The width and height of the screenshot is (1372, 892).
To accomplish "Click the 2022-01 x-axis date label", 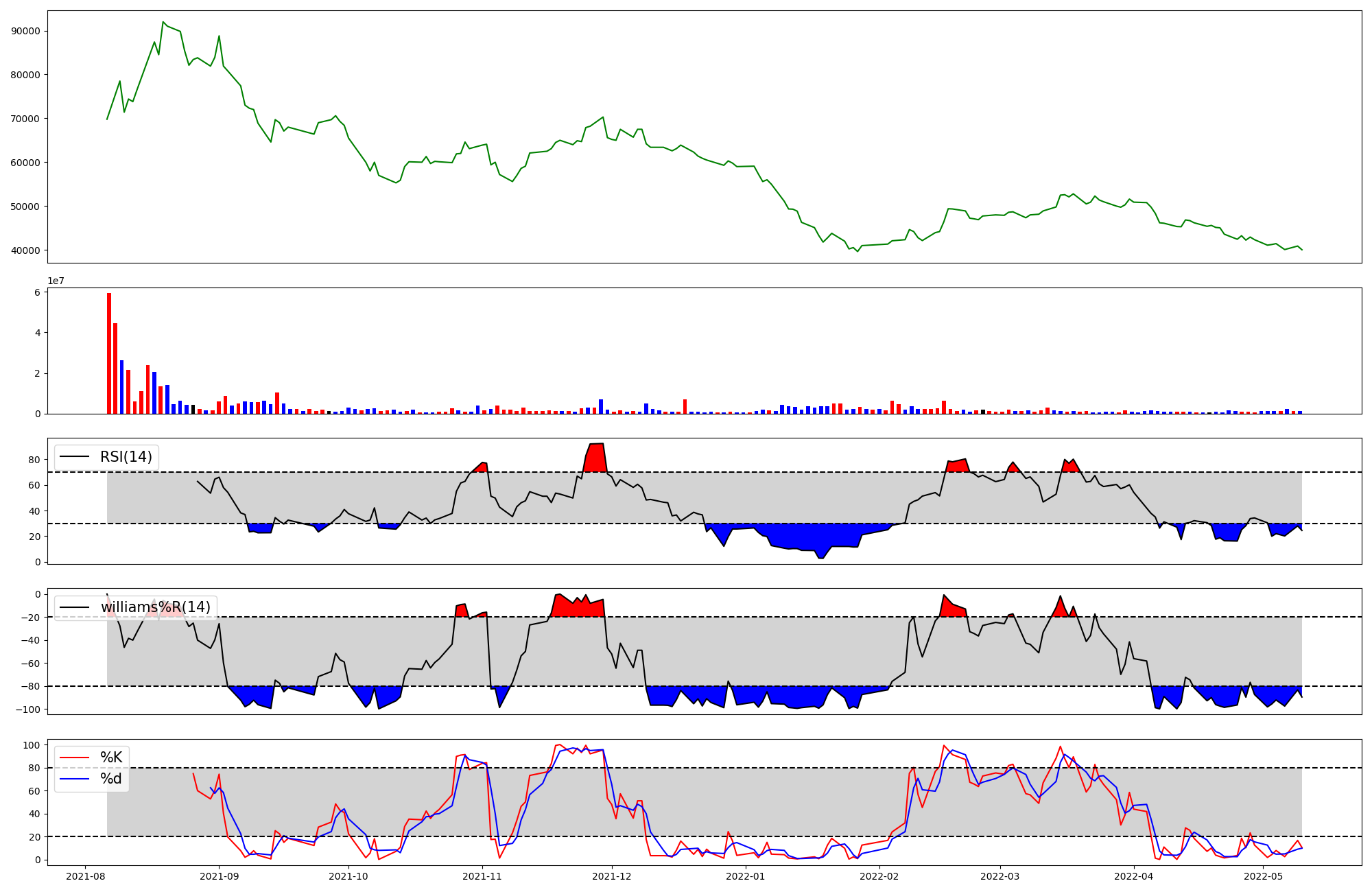I will tap(745, 876).
